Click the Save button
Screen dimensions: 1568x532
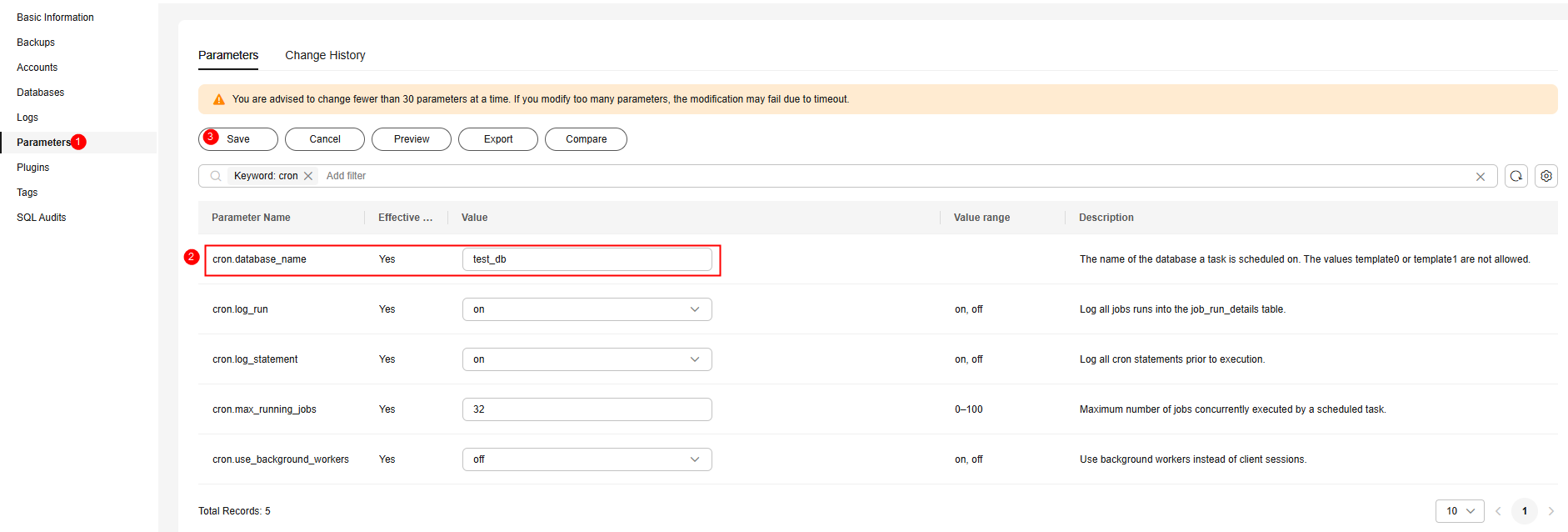238,139
